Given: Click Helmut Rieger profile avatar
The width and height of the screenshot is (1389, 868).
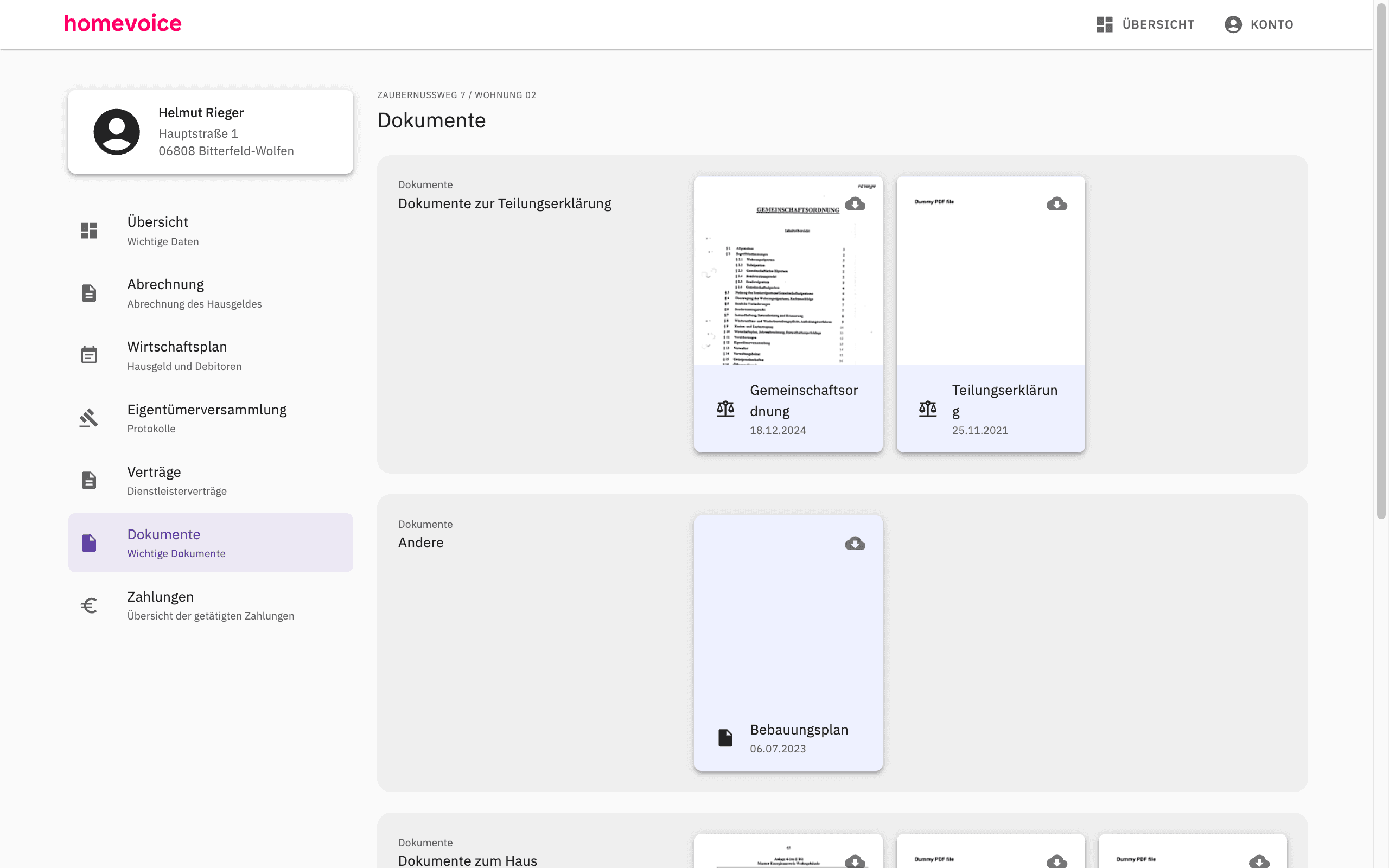Looking at the screenshot, I should pyautogui.click(x=117, y=132).
